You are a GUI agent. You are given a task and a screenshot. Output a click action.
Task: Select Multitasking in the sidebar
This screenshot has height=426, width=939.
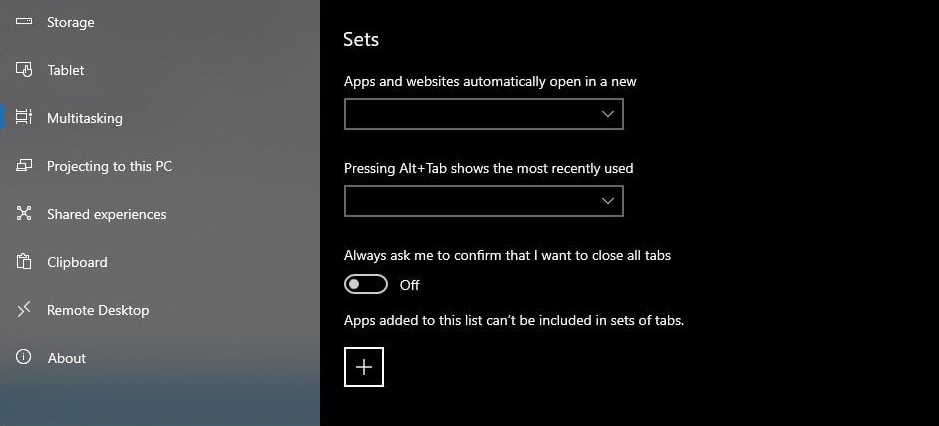85,118
